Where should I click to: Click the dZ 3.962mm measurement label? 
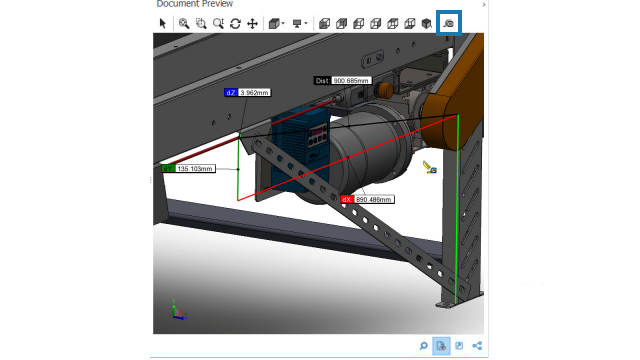coord(247,93)
